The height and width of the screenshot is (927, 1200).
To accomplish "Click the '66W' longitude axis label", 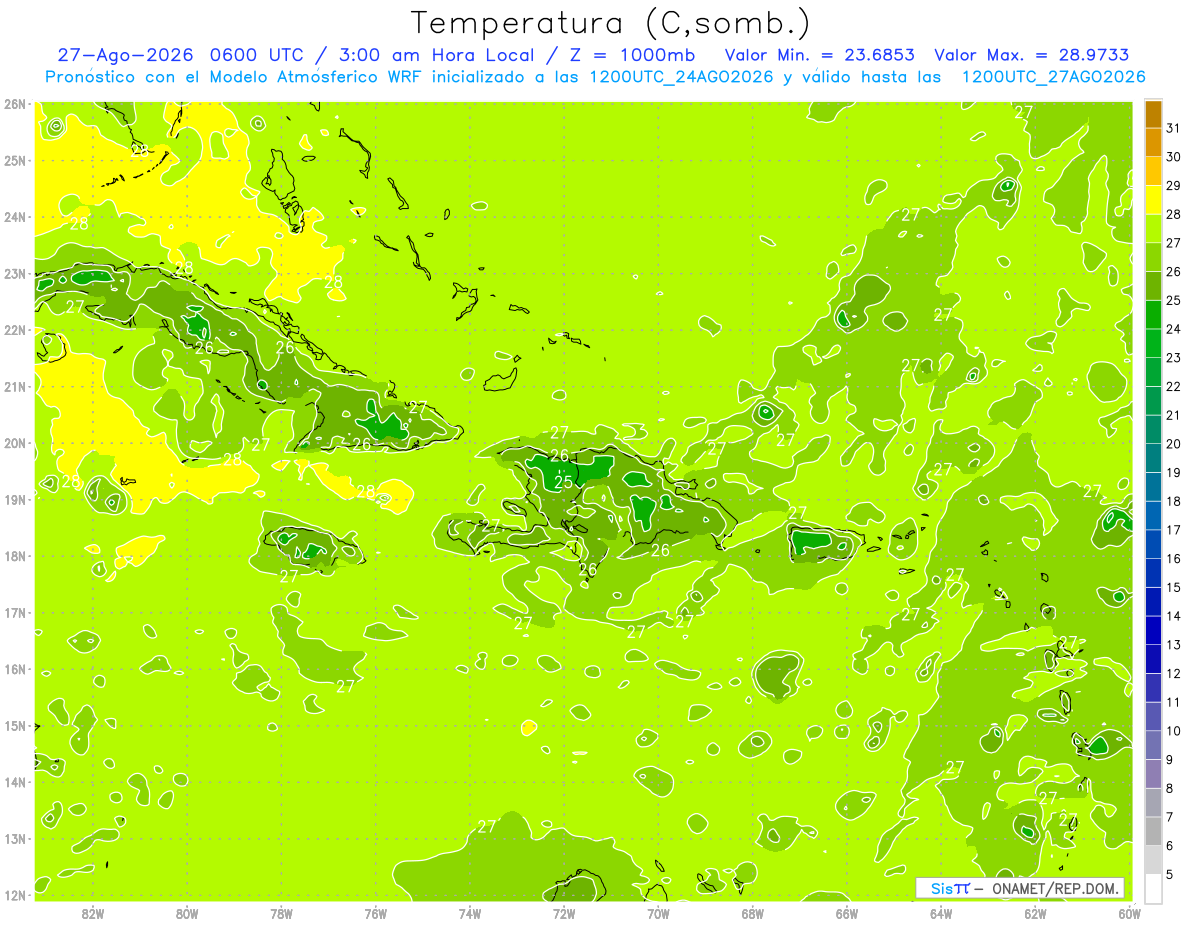I will click(847, 913).
